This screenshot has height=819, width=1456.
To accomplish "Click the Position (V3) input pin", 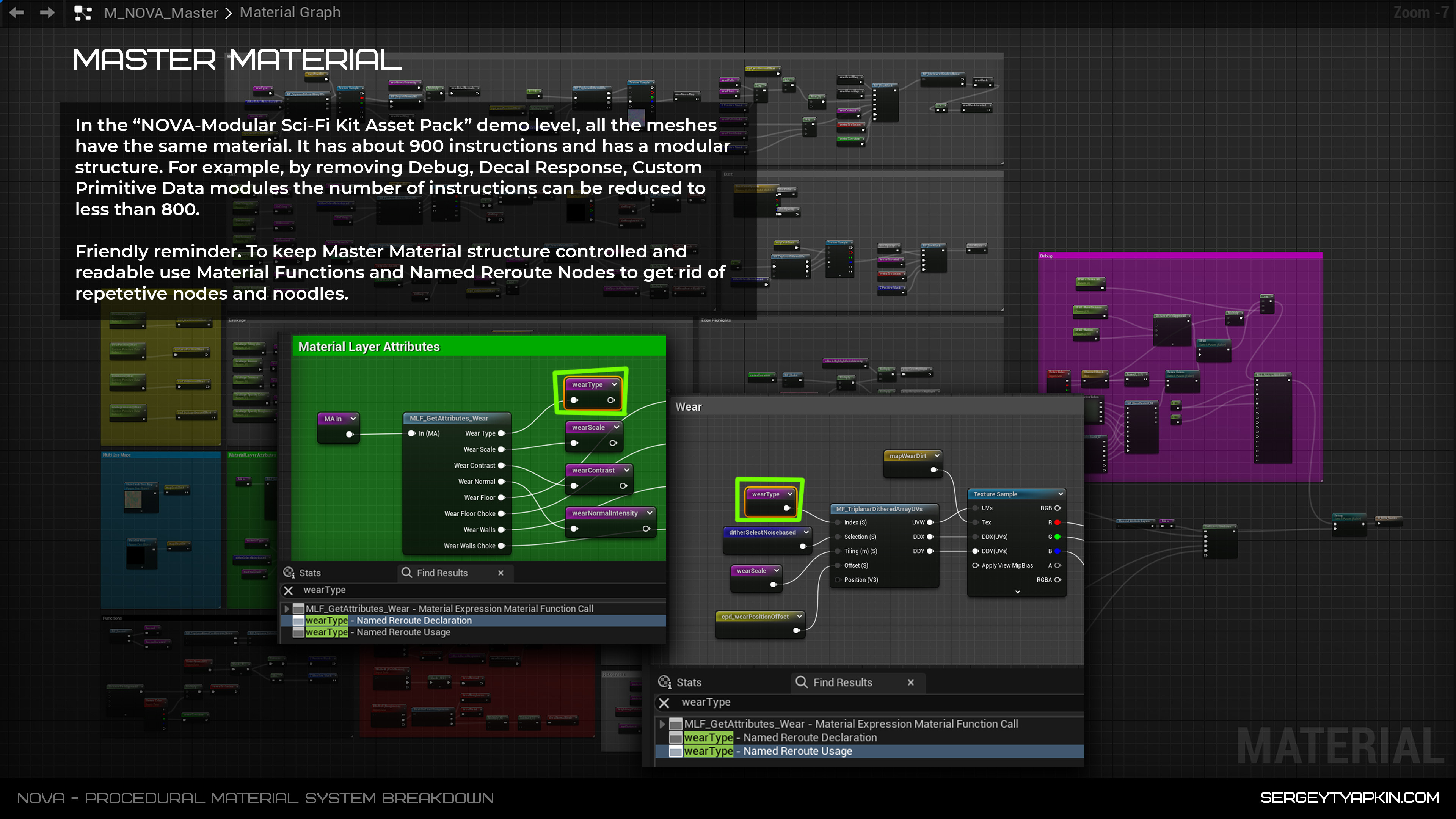I will 838,580.
